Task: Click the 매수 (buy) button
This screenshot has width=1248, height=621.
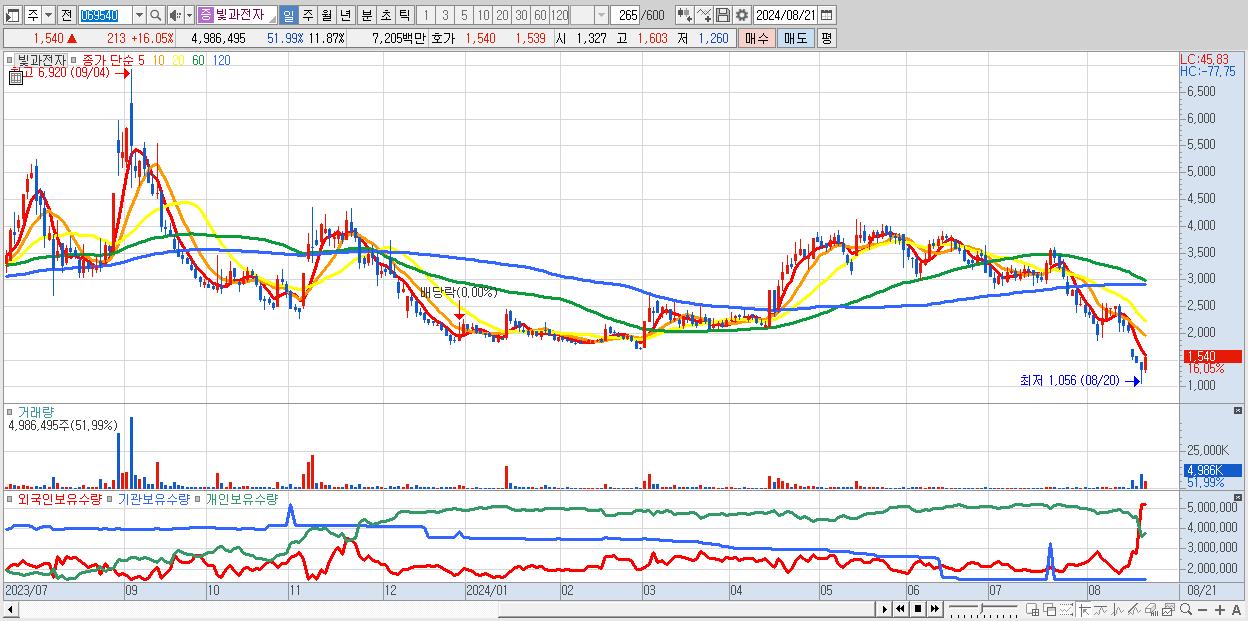Action: pos(756,38)
